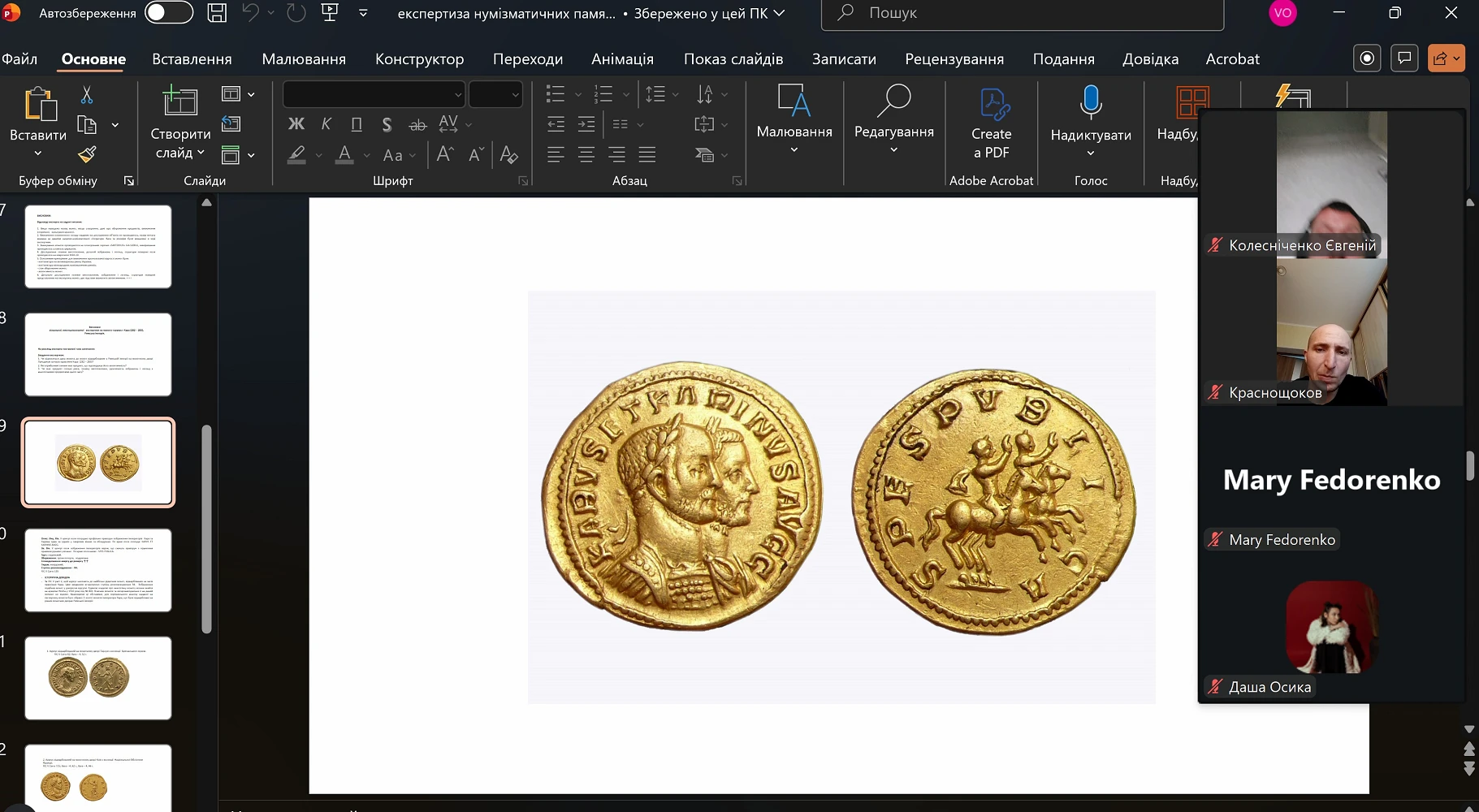Click the record button in top right
Screen dimensions: 1479x812
pyautogui.click(x=1368, y=58)
